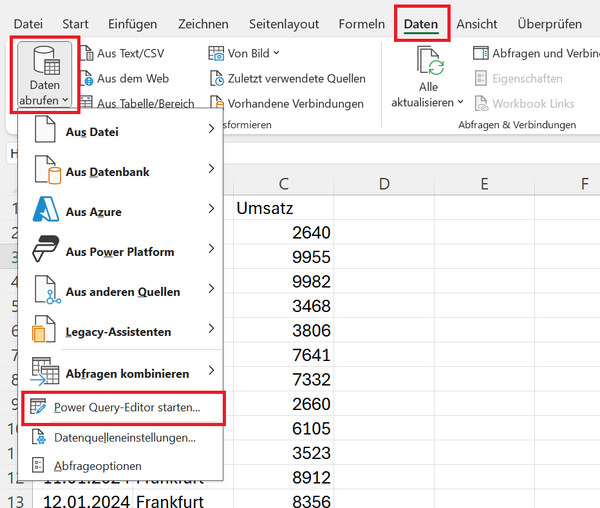
Task: Click Zuletzt verwendete Quellen label
Action: point(297,78)
